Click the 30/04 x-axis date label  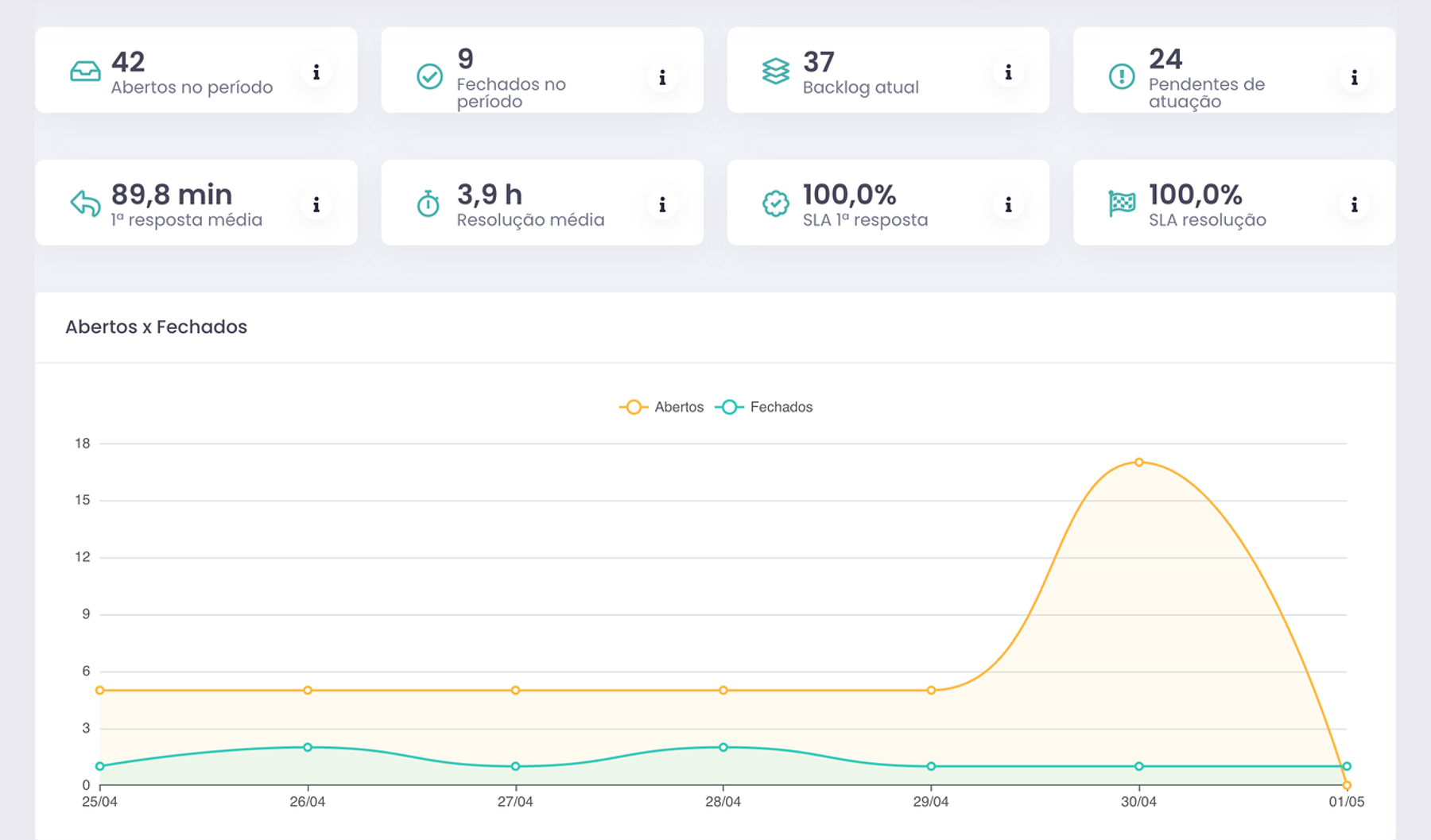tap(1138, 802)
